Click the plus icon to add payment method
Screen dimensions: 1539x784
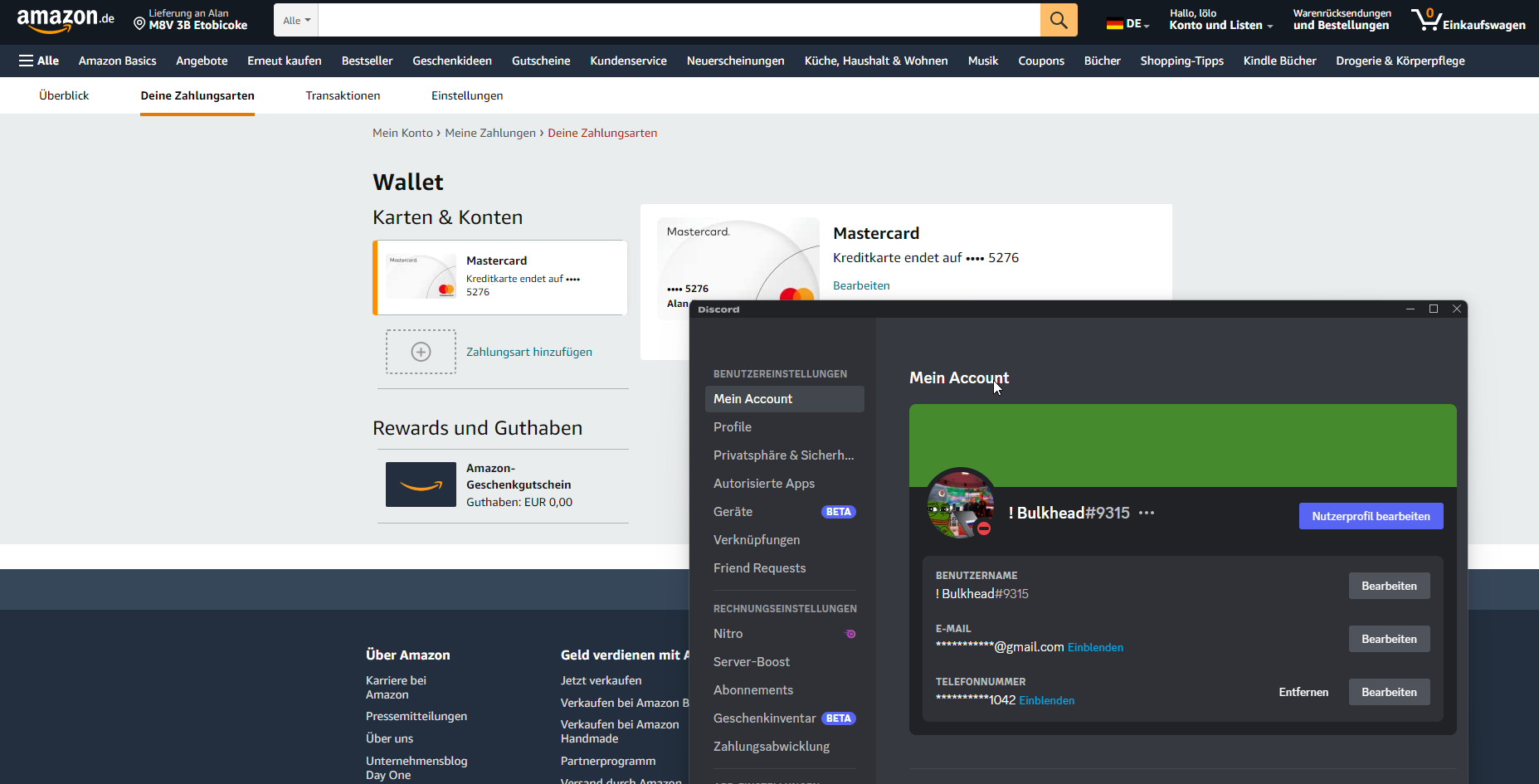point(421,352)
